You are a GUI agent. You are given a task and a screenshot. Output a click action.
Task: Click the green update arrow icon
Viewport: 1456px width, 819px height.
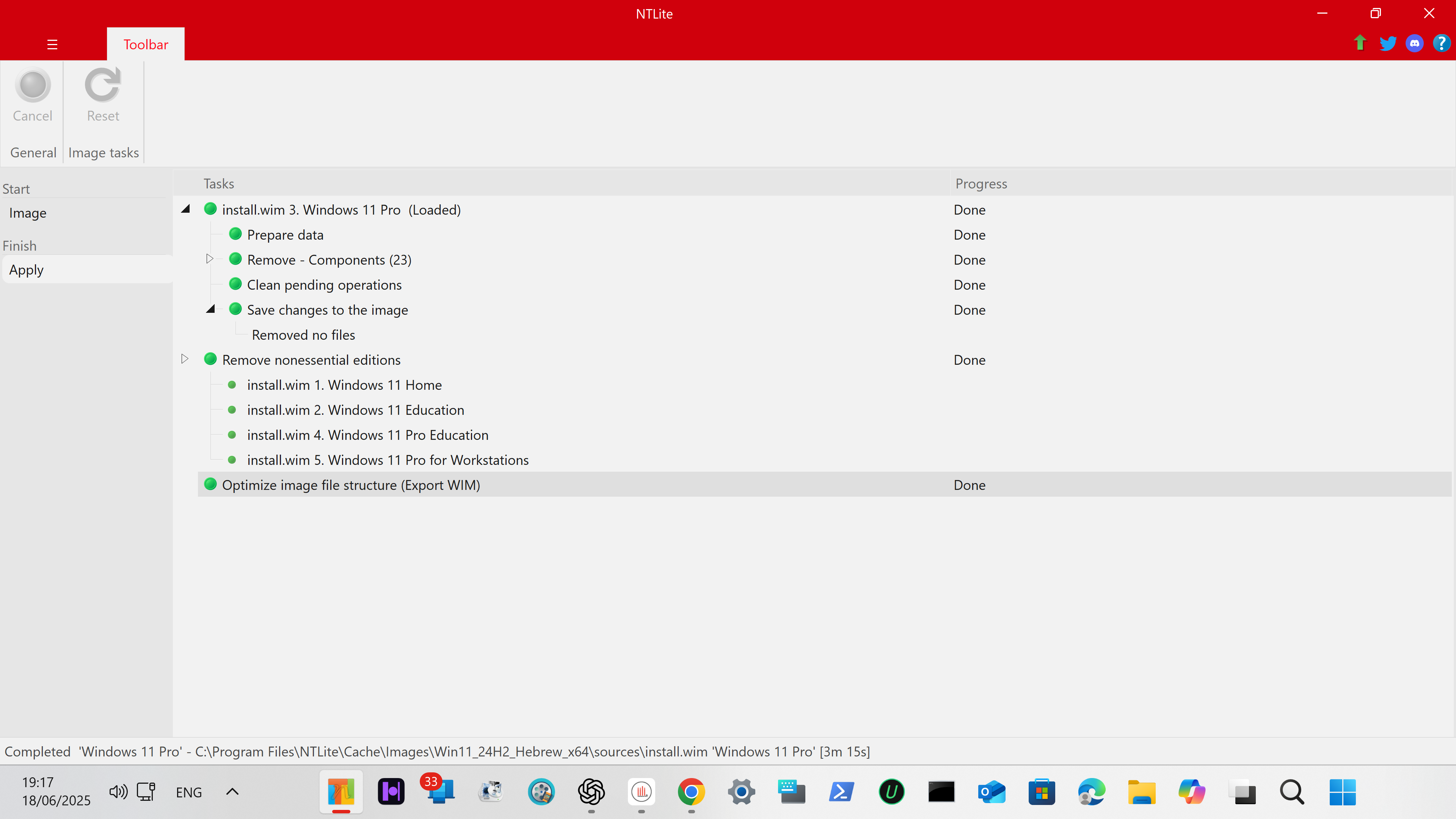pyautogui.click(x=1360, y=43)
